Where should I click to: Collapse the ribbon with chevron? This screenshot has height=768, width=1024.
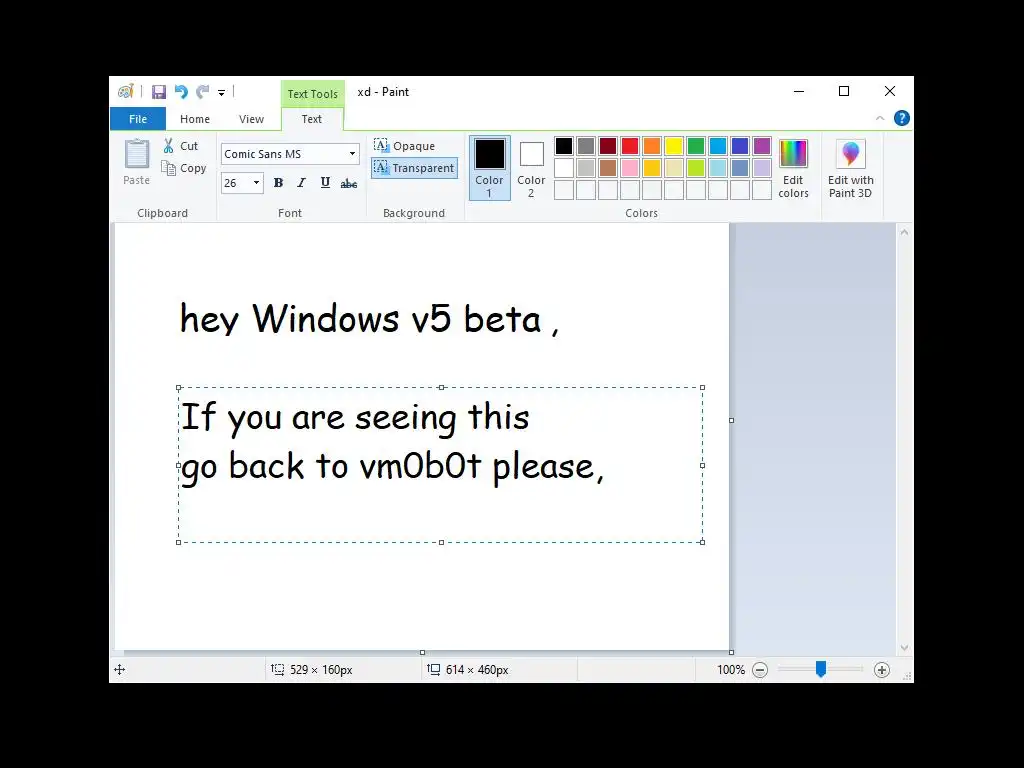tap(880, 118)
